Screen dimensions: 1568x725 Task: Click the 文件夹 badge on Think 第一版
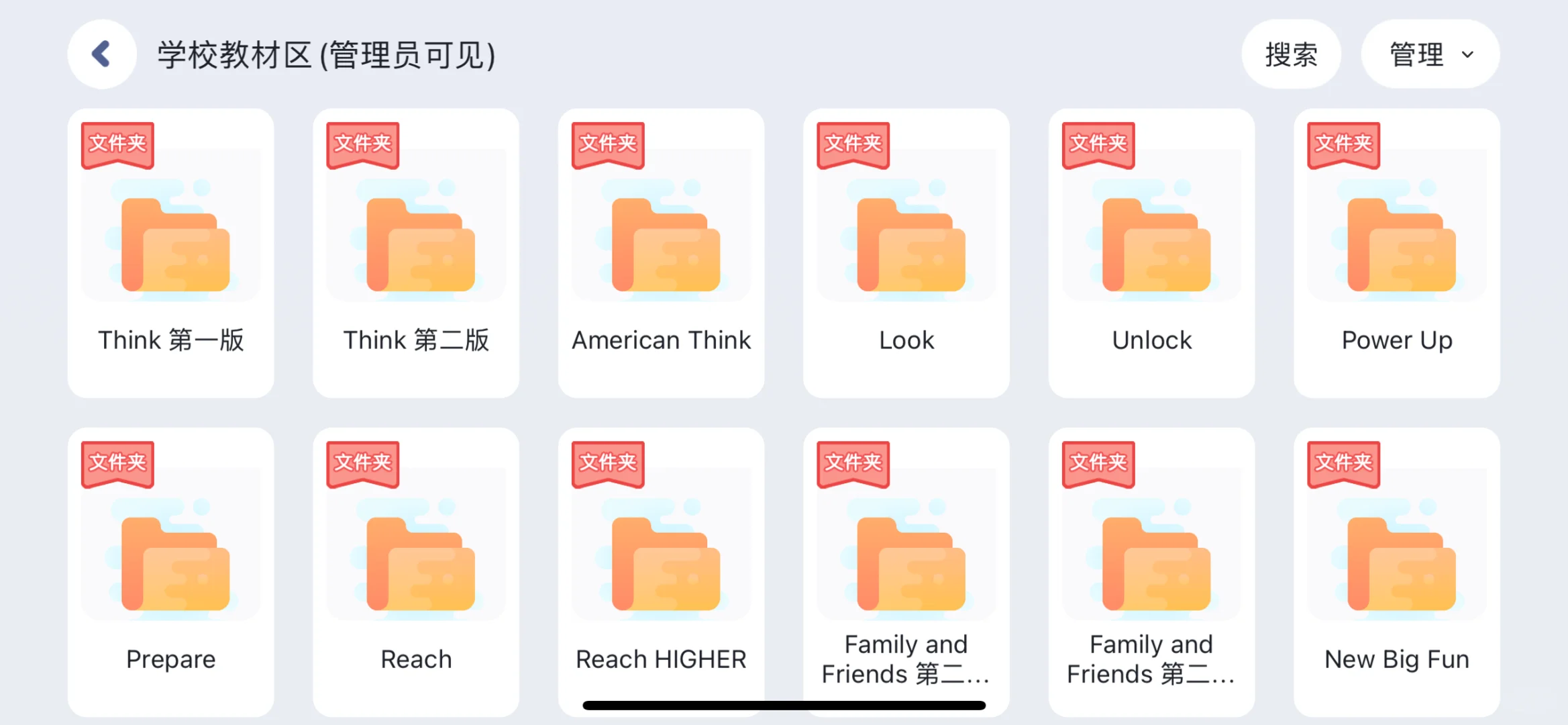pyautogui.click(x=117, y=143)
